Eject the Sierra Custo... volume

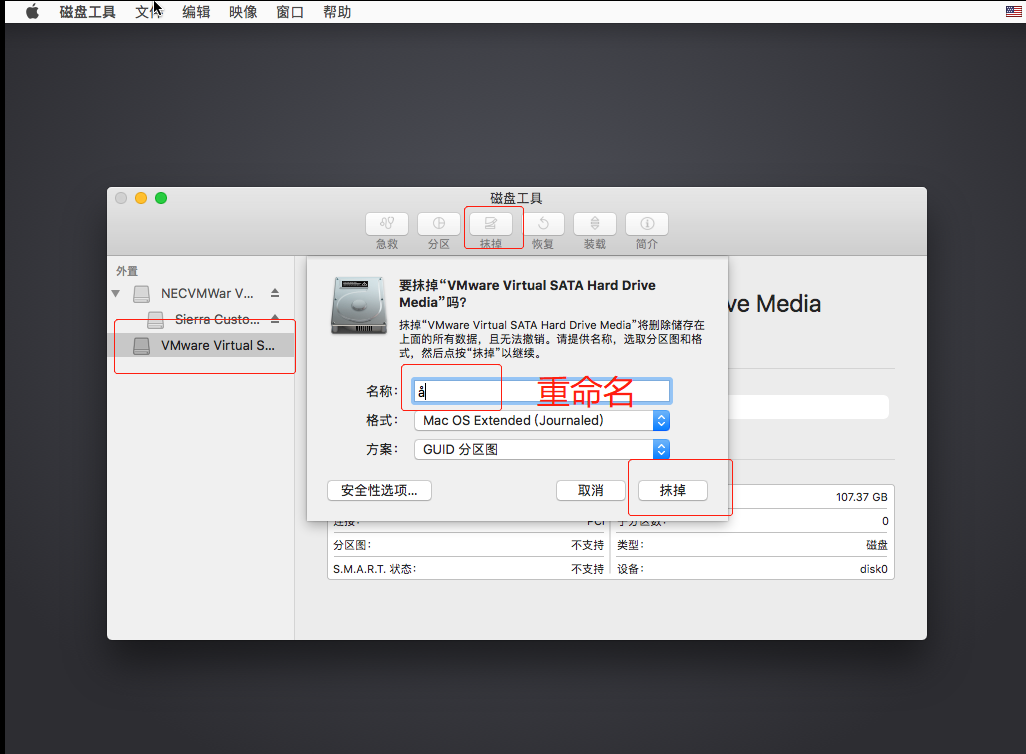pos(275,319)
